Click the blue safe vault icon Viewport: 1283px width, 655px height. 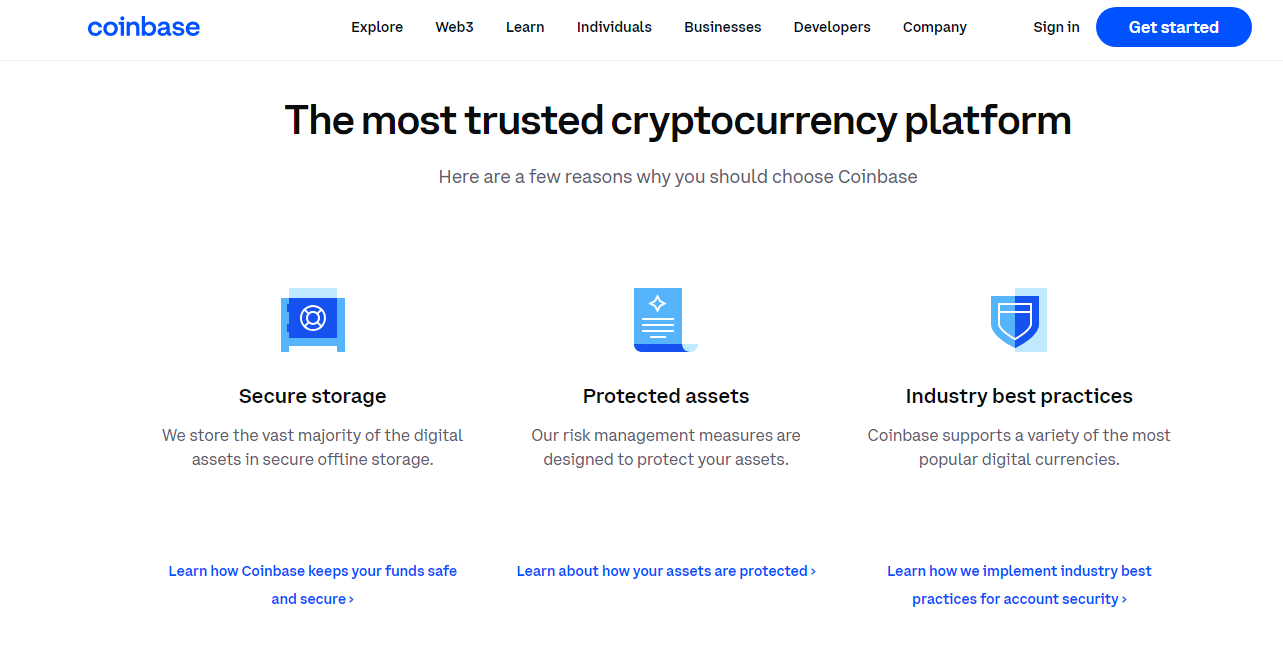tap(313, 320)
